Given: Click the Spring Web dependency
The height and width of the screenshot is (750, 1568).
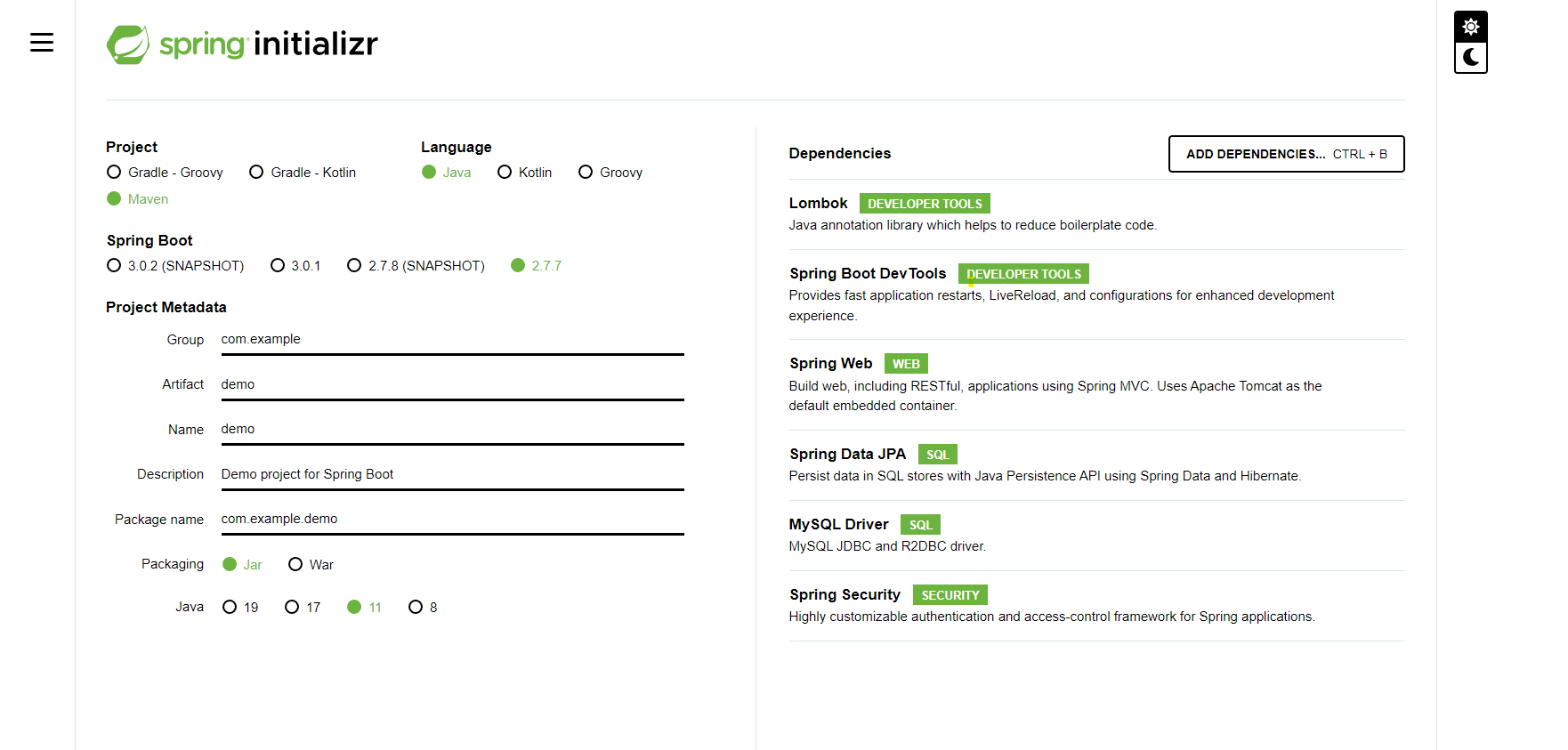Looking at the screenshot, I should coord(1096,384).
